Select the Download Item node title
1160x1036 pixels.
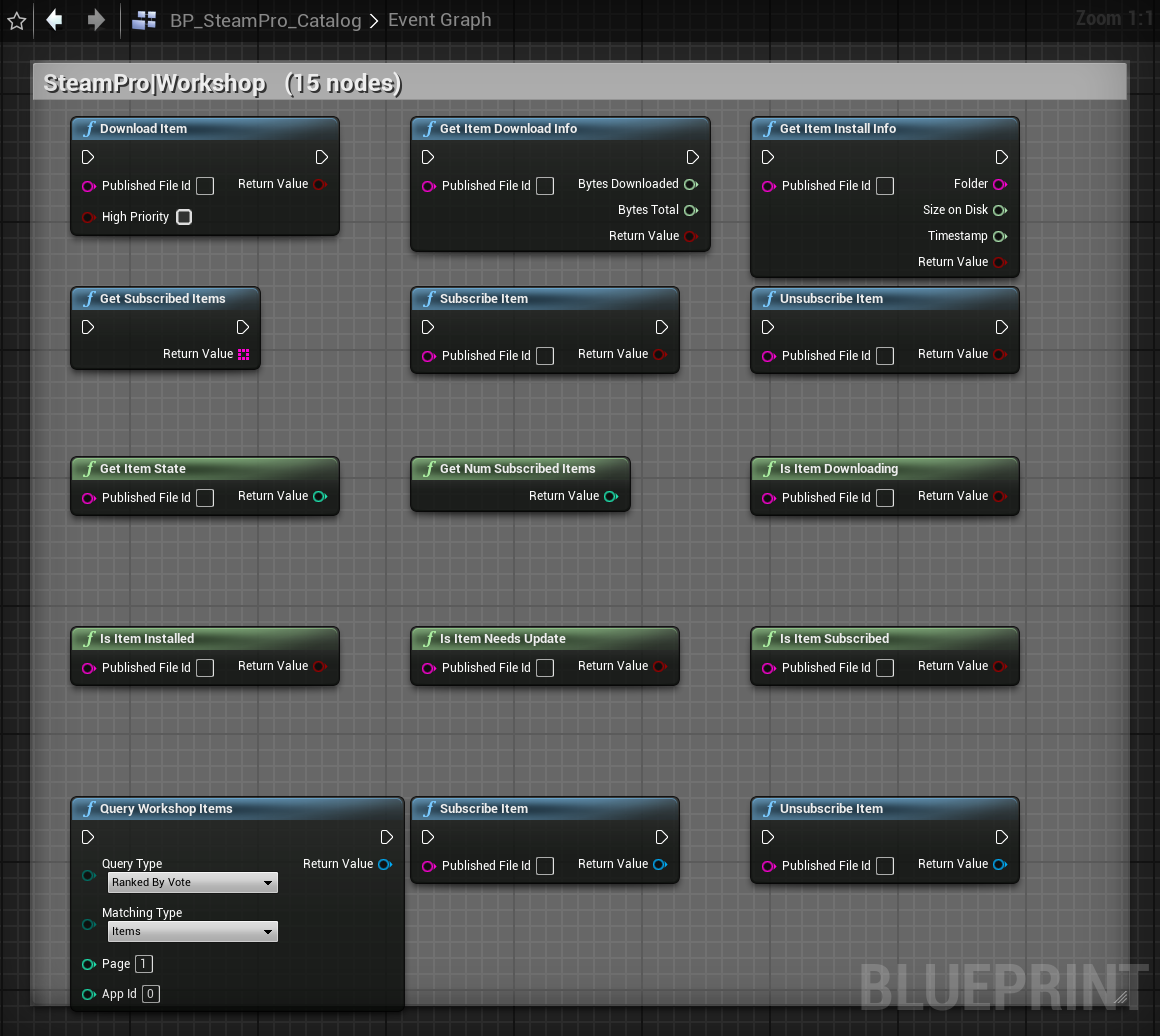[144, 129]
